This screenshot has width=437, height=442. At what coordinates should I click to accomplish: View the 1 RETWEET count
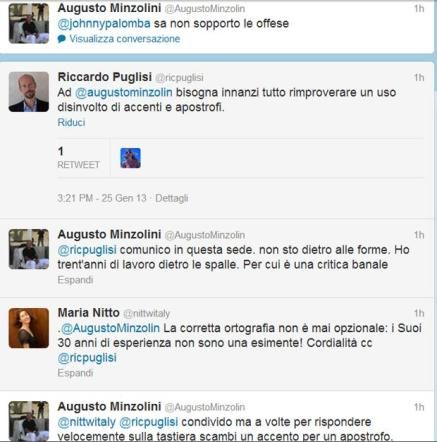pyautogui.click(x=79, y=157)
